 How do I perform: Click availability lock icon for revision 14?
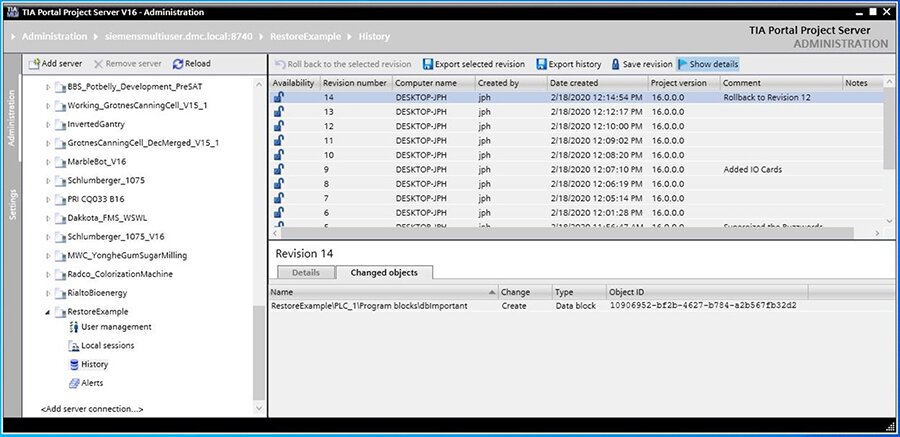point(278,97)
